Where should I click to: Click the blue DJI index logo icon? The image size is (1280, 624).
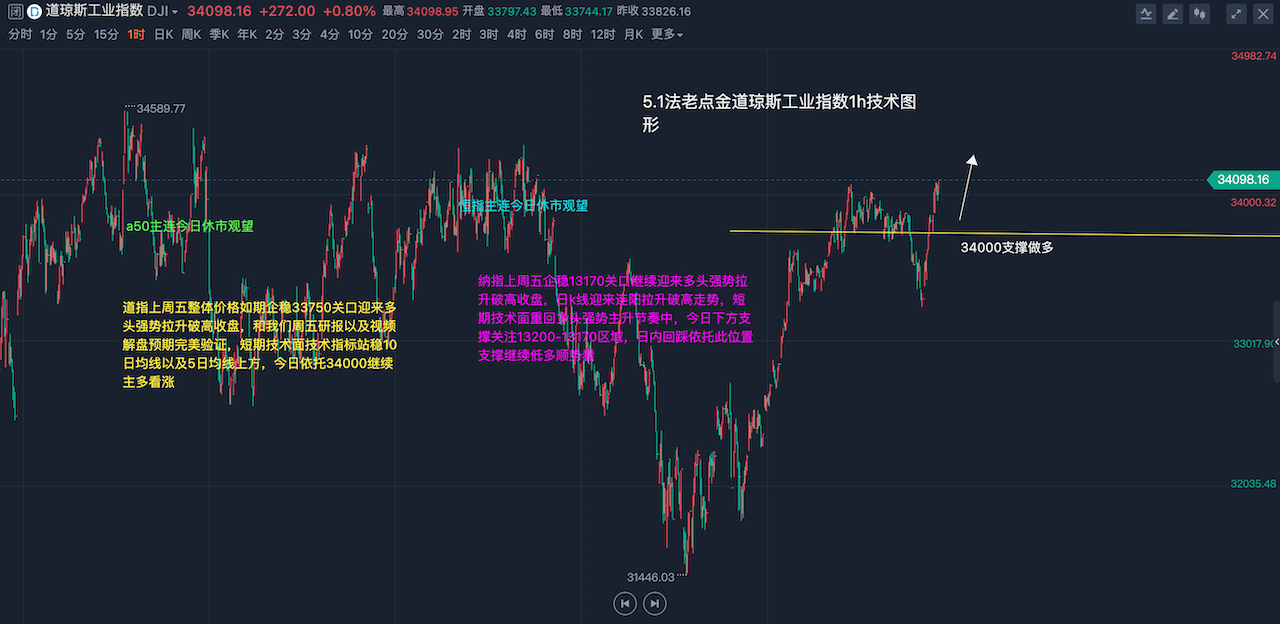34,12
